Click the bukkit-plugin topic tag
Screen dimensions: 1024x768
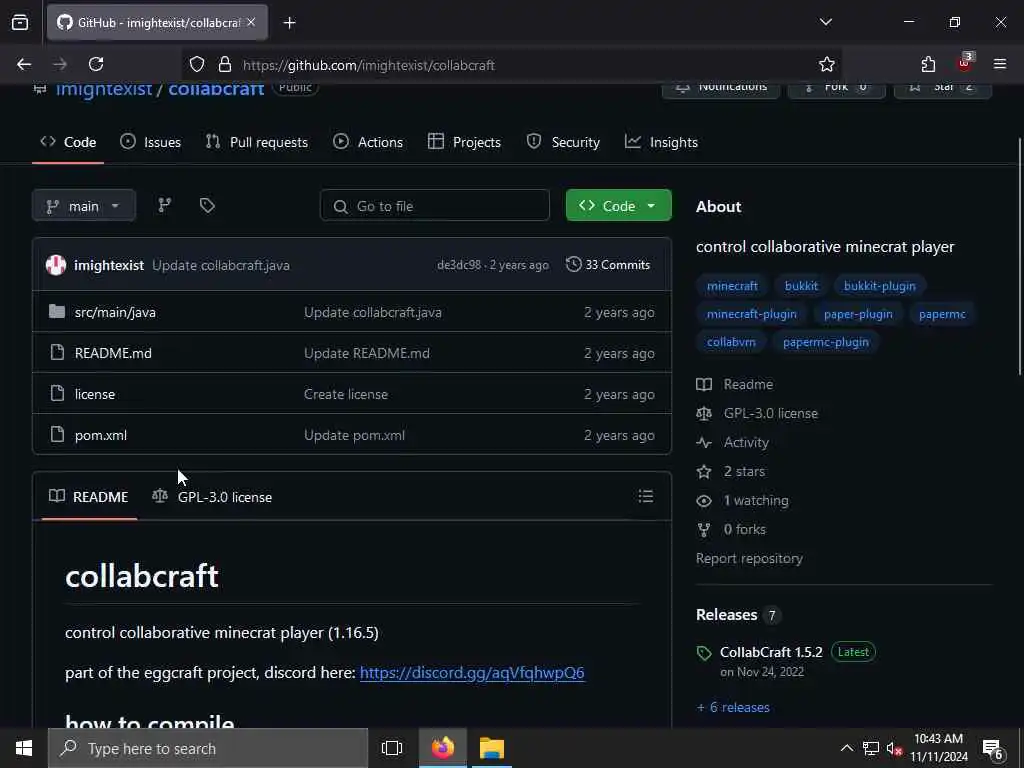point(879,285)
